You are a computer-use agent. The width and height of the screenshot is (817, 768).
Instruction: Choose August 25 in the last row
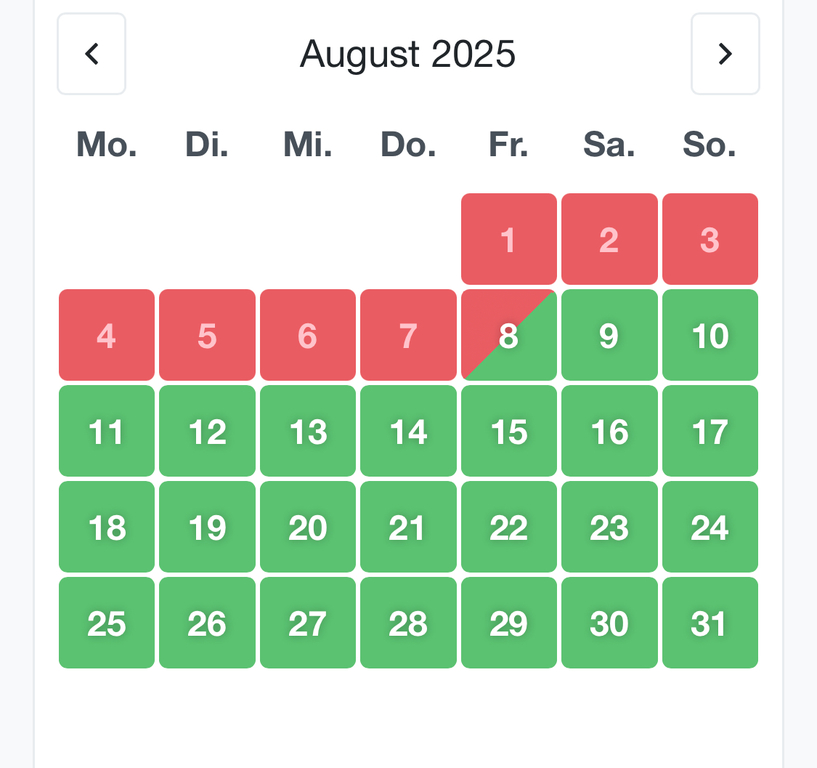pos(107,623)
